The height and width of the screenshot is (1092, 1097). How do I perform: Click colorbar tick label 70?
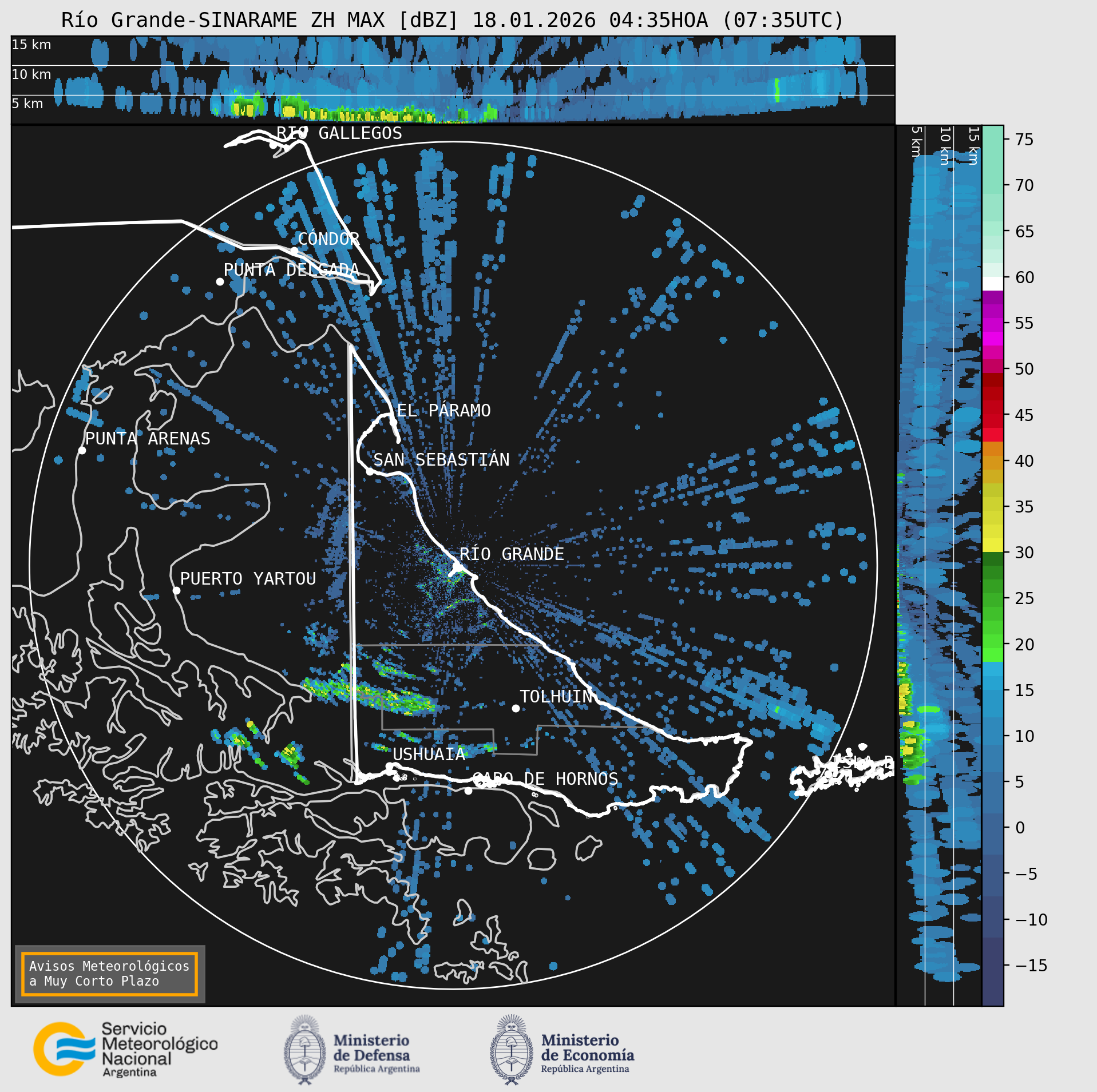pos(1024,185)
